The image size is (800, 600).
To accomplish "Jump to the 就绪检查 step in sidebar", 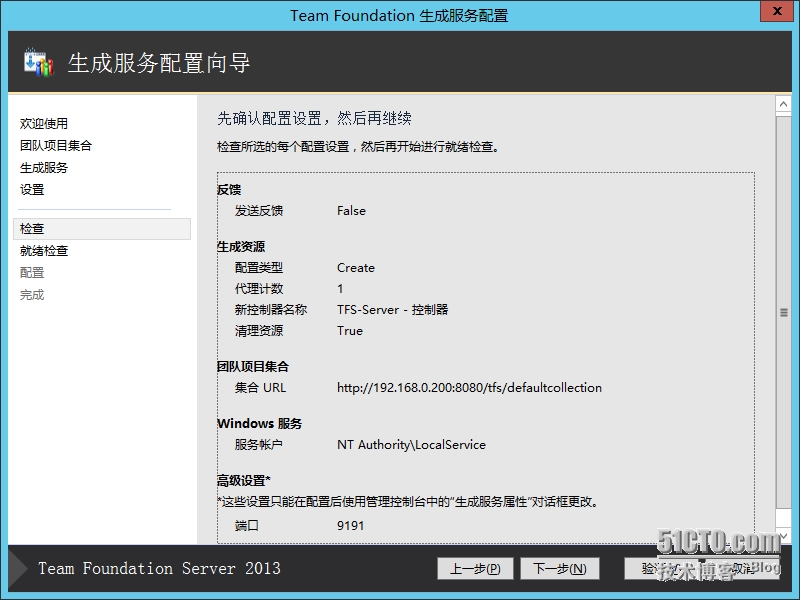I will [44, 251].
